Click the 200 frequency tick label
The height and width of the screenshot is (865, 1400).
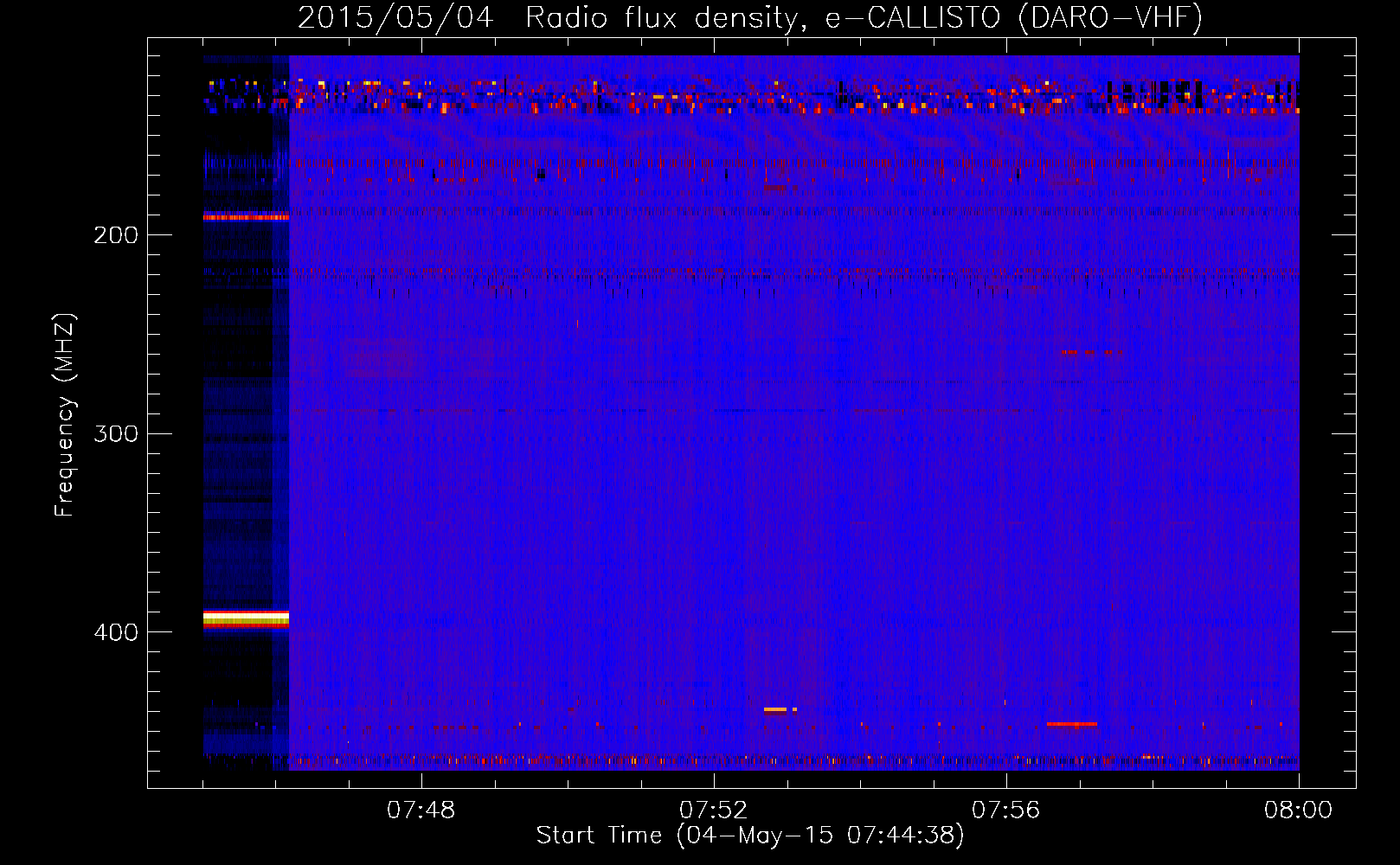pyautogui.click(x=116, y=235)
